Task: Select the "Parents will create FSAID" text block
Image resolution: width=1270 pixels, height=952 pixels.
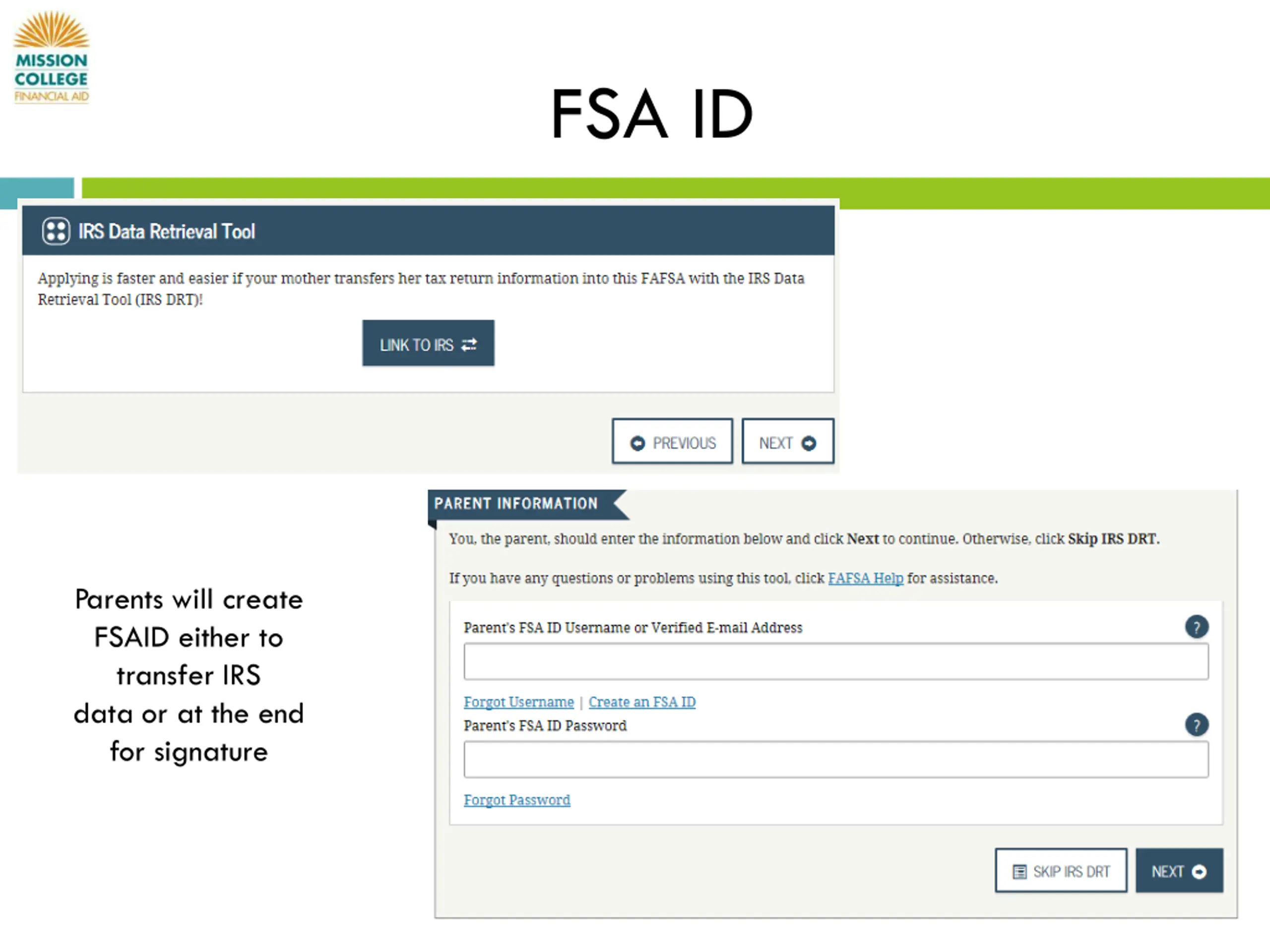Action: 189,675
